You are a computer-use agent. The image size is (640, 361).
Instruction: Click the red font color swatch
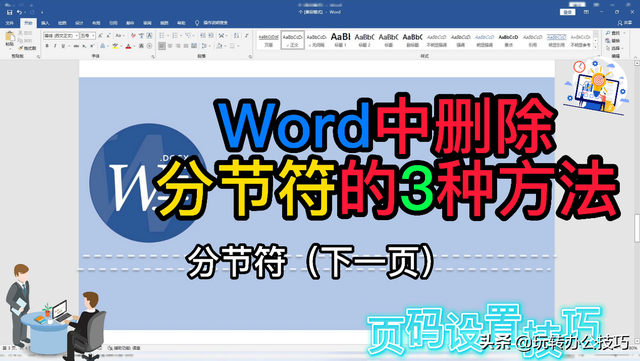[x=129, y=46]
